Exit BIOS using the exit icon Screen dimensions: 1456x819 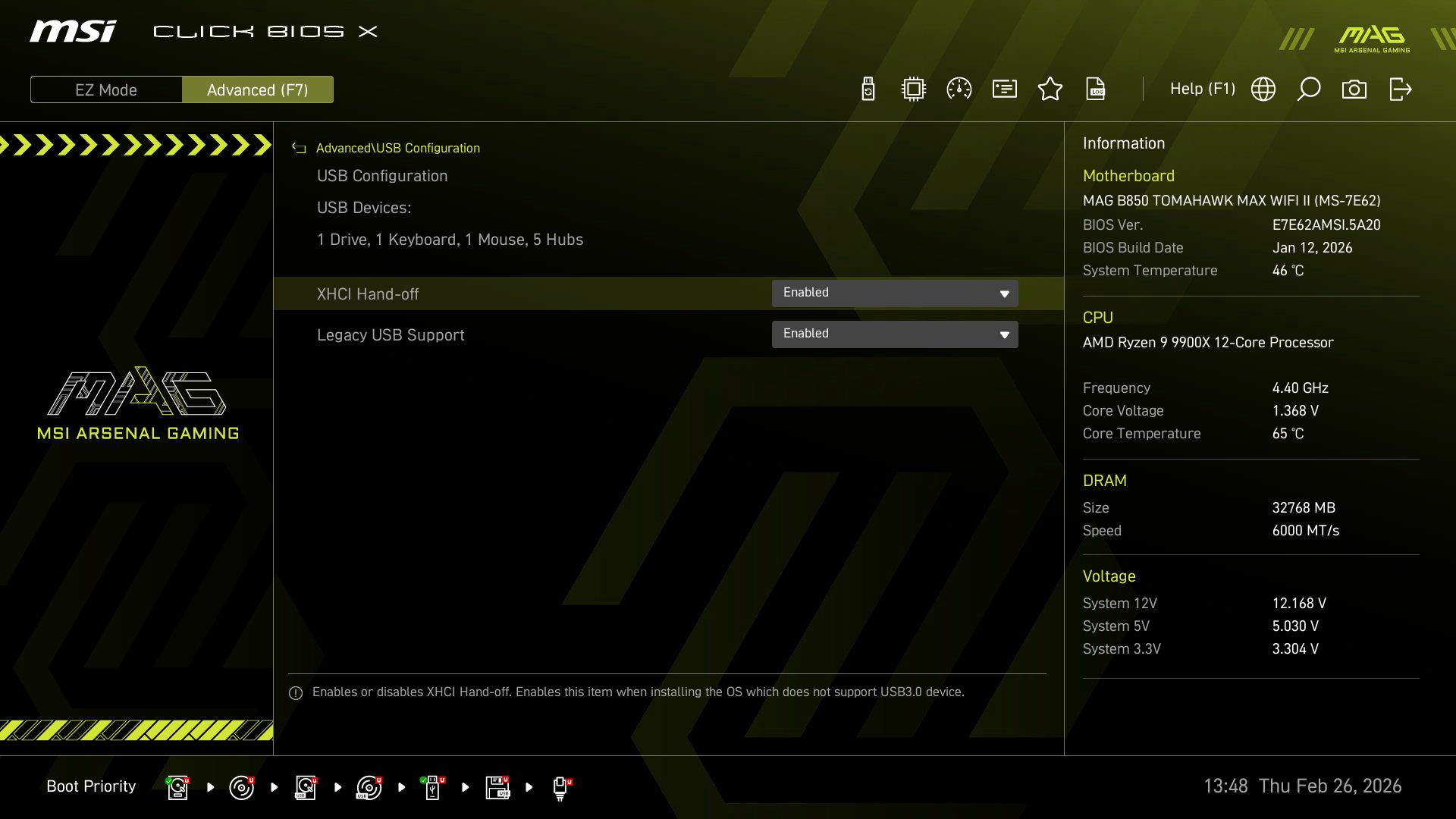tap(1399, 89)
